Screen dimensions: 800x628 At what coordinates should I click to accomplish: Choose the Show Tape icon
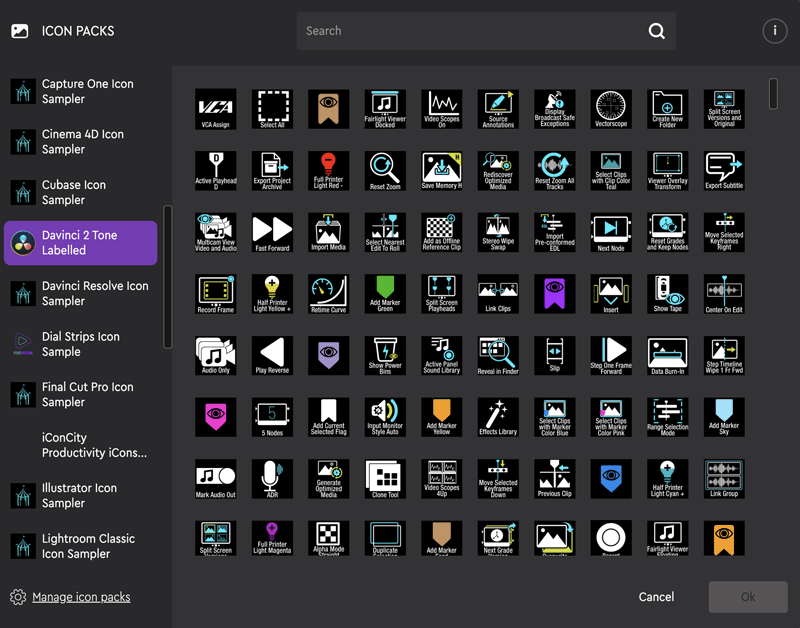point(667,294)
